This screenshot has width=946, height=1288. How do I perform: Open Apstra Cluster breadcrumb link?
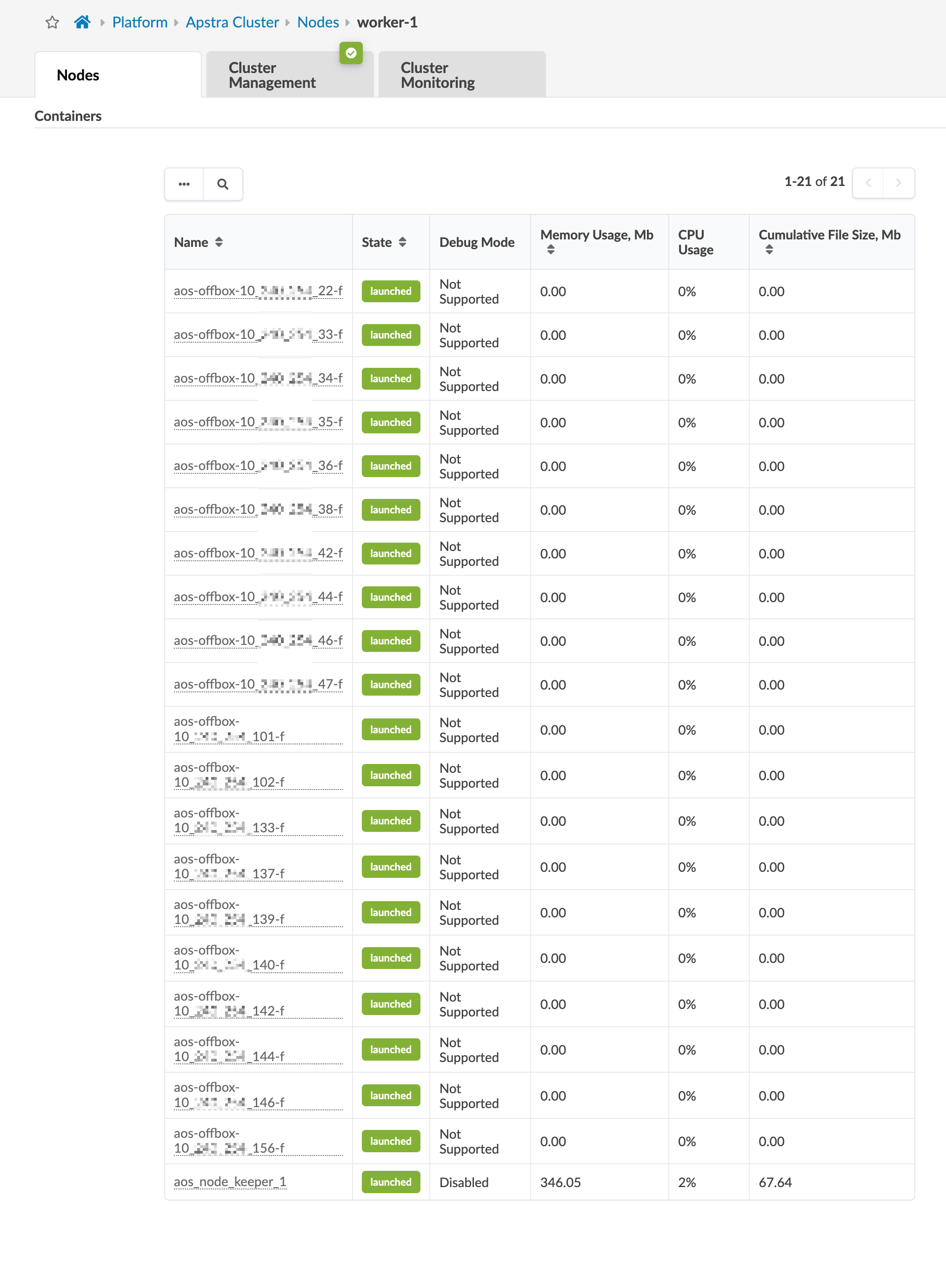pos(232,22)
